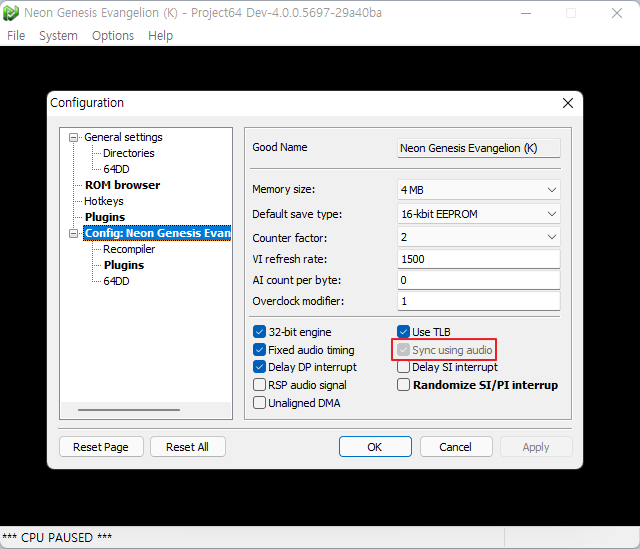Select Directories in the tree
The height and width of the screenshot is (549, 640).
[129, 153]
